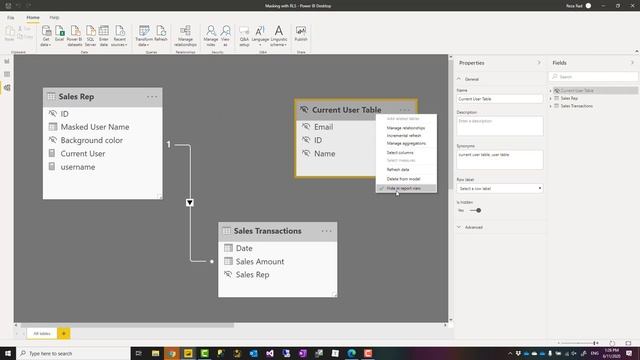Open Task View on taskbar
Viewport: 640px width, 360px height.
click(138, 353)
